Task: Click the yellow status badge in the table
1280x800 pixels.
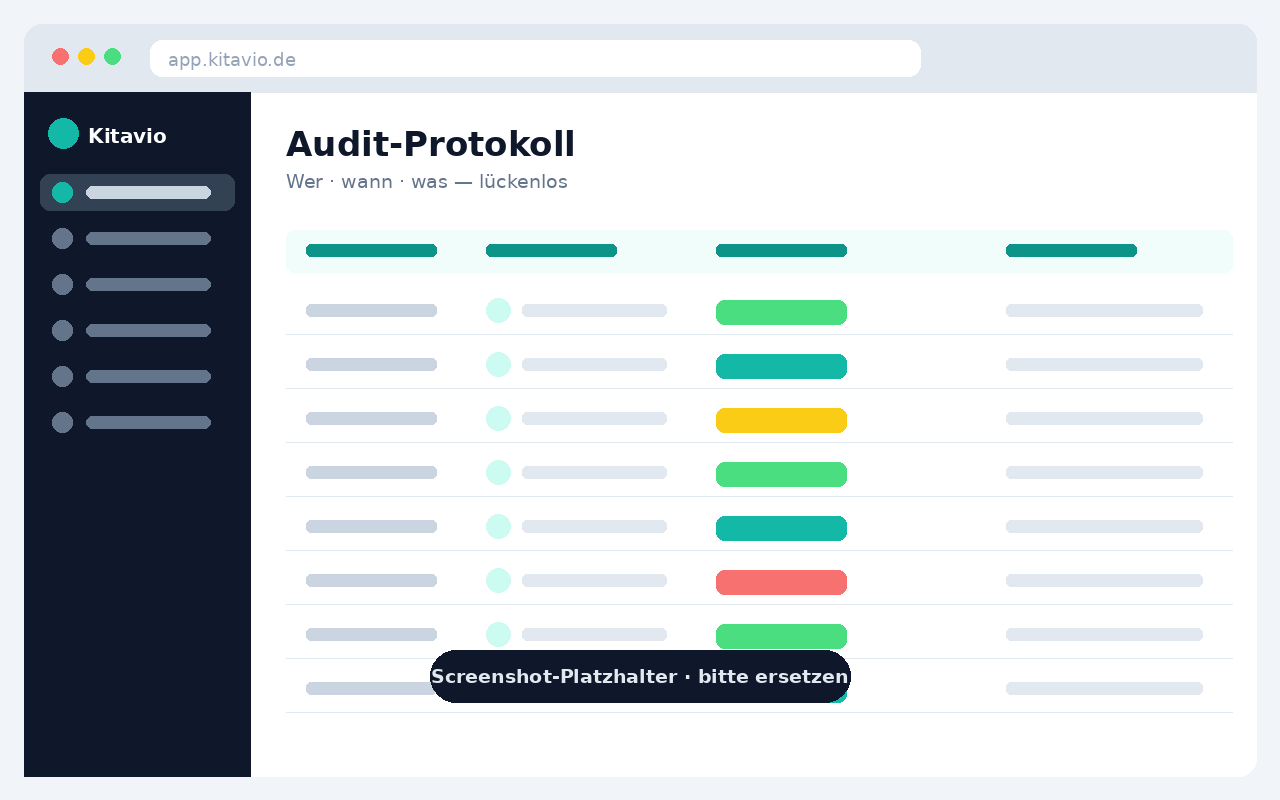Action: [781, 421]
